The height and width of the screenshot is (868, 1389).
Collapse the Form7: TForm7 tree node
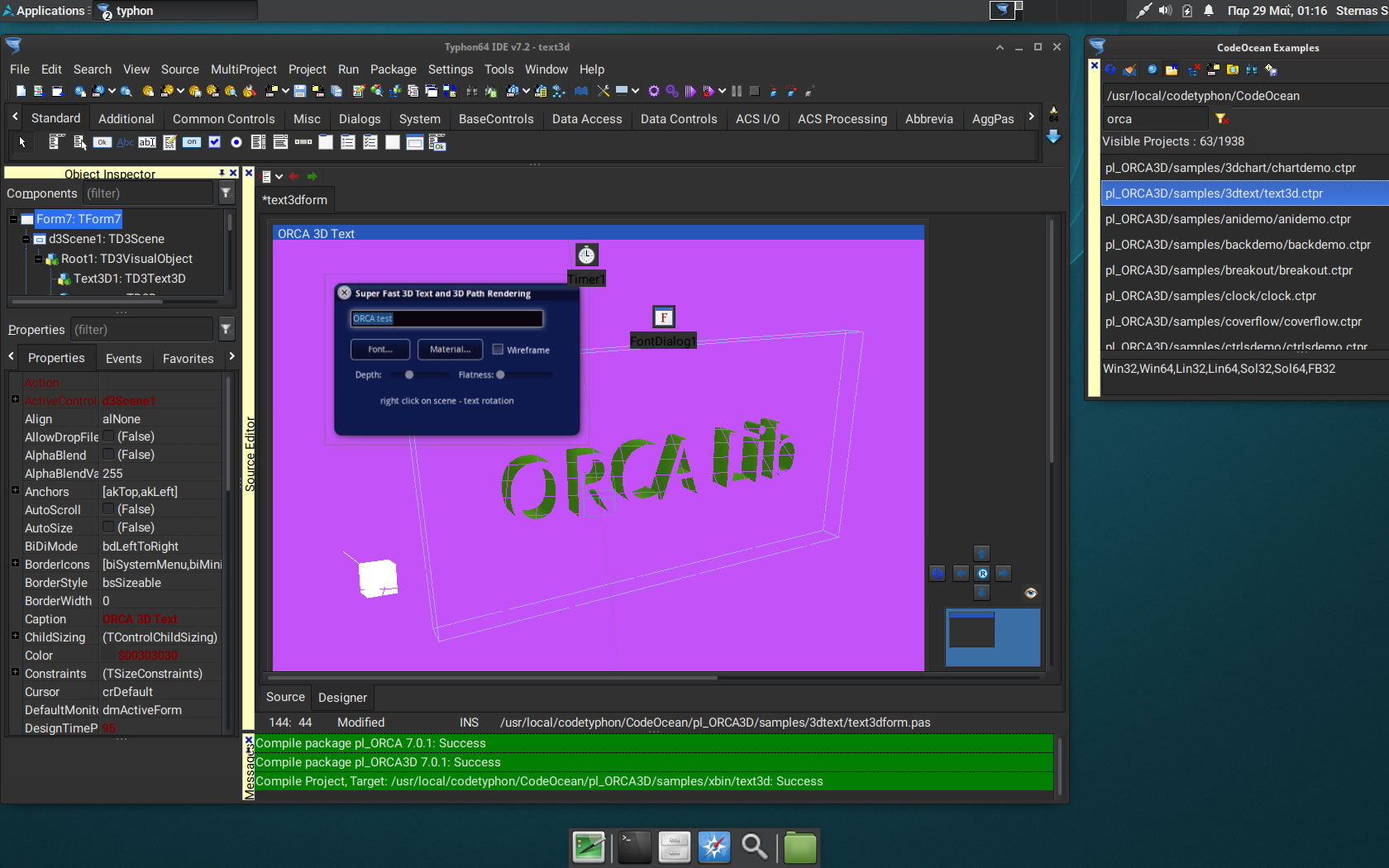pos(13,219)
